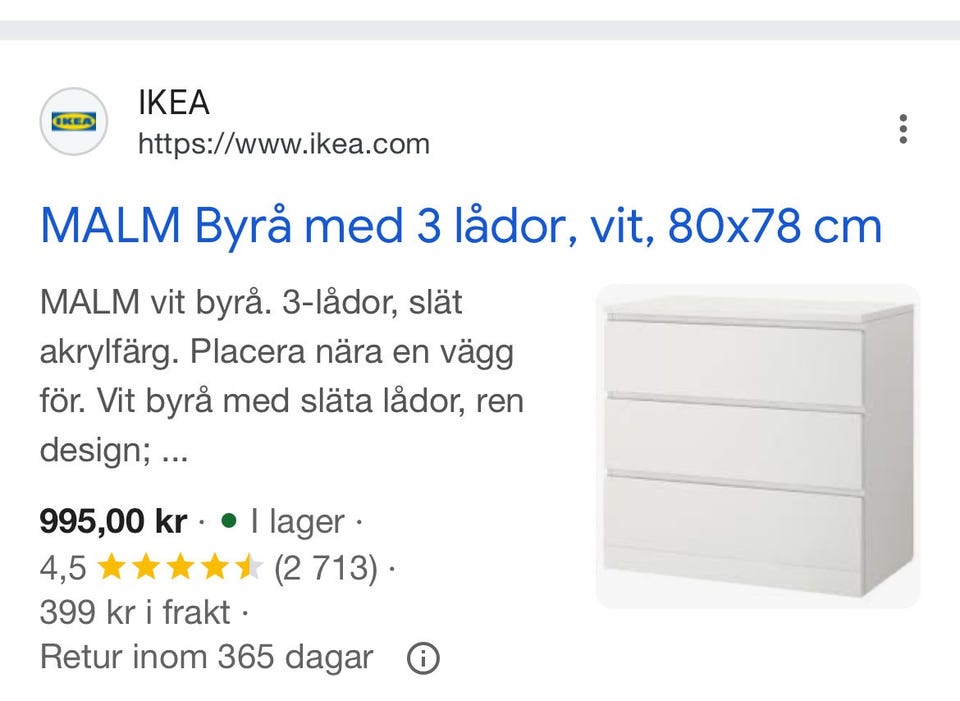Click the https://www.ikea.com URL

click(x=283, y=144)
